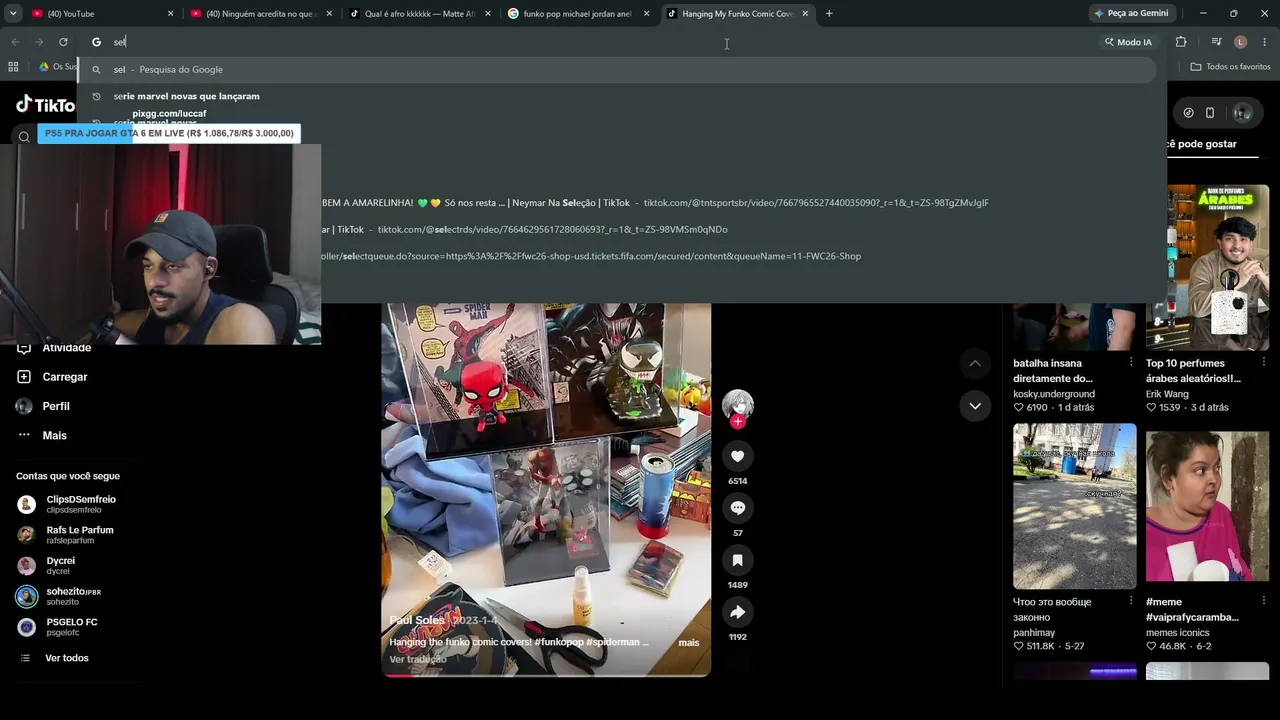Click the Modo IA button
1280x720 pixels.
tap(1128, 42)
